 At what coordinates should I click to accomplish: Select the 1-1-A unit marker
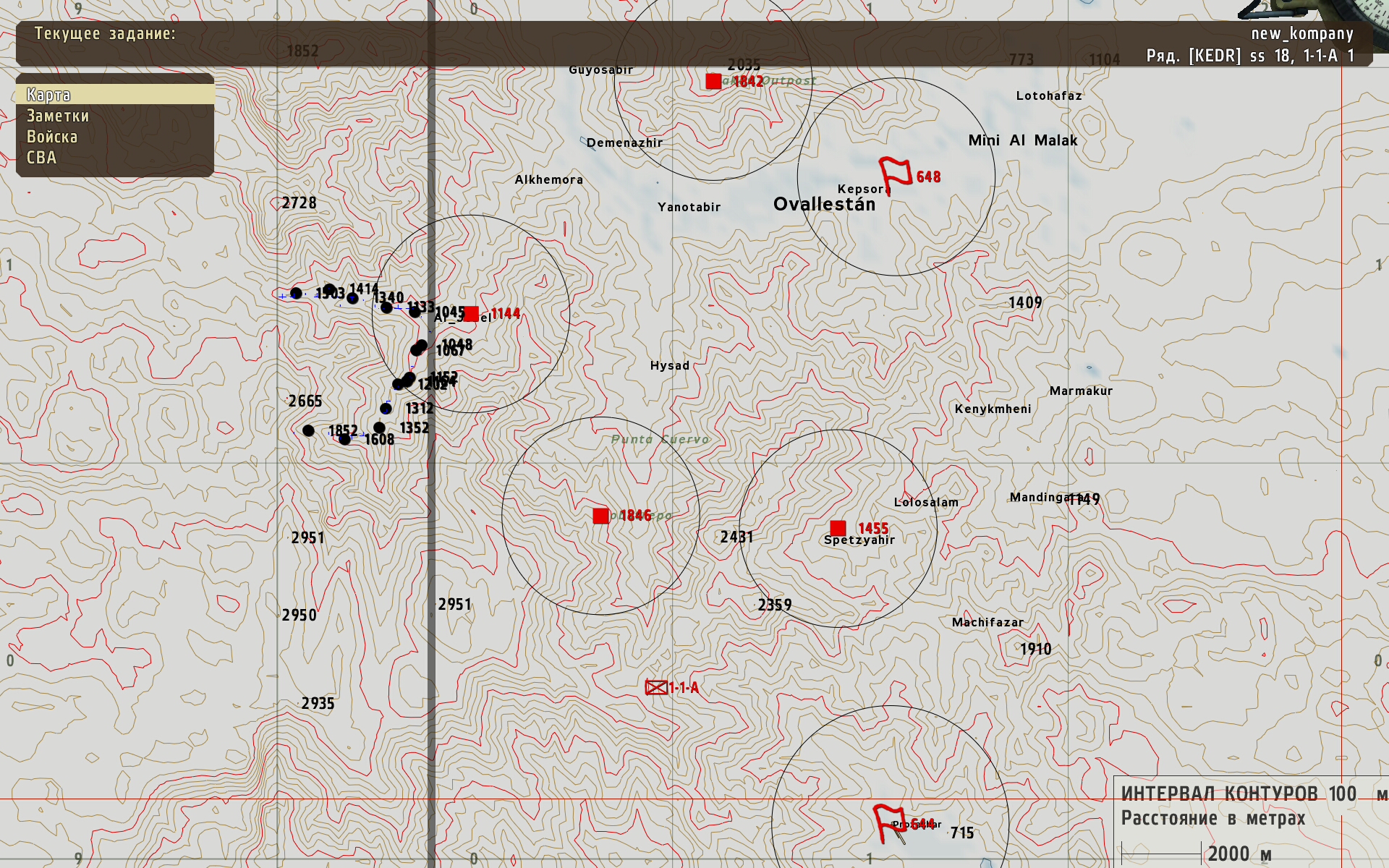[656, 688]
